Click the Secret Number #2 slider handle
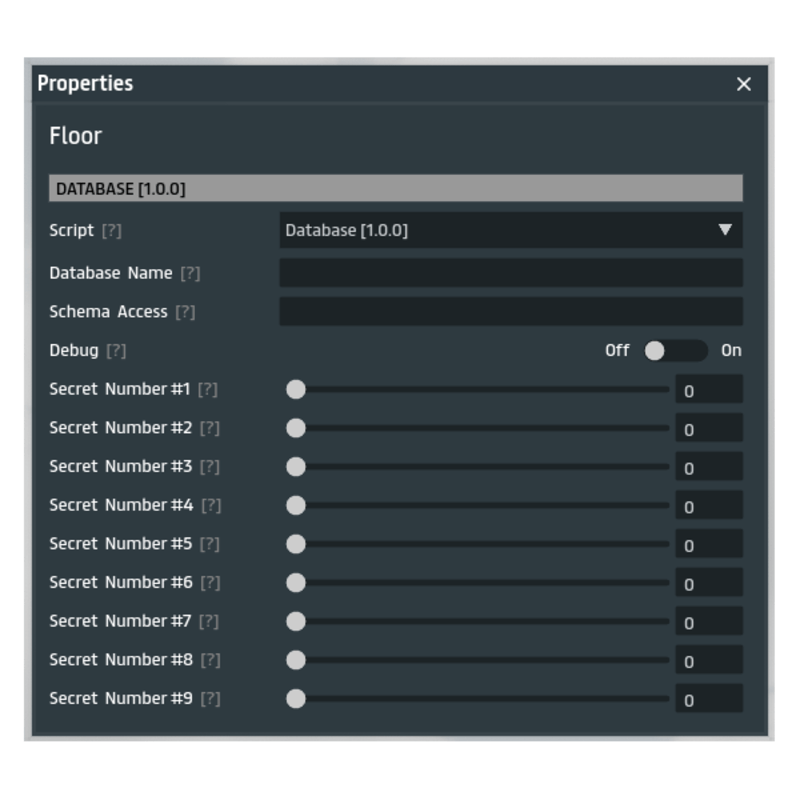 click(296, 428)
